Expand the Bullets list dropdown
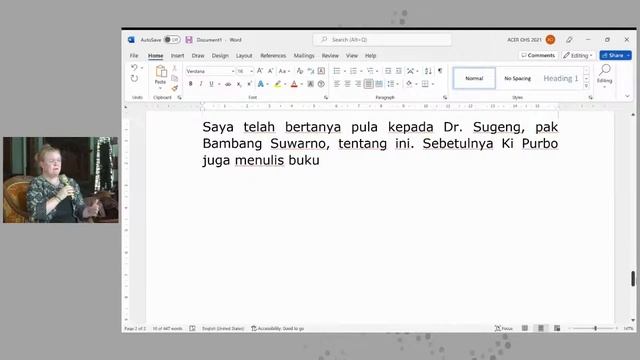This screenshot has width=640, height=360. tap(345, 71)
